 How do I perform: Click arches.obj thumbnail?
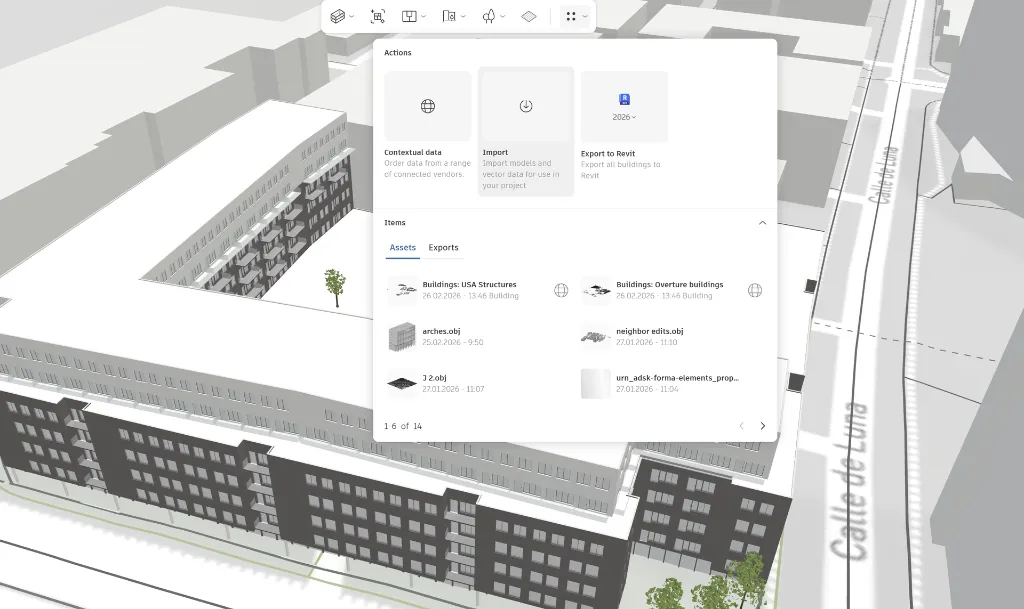pos(402,337)
